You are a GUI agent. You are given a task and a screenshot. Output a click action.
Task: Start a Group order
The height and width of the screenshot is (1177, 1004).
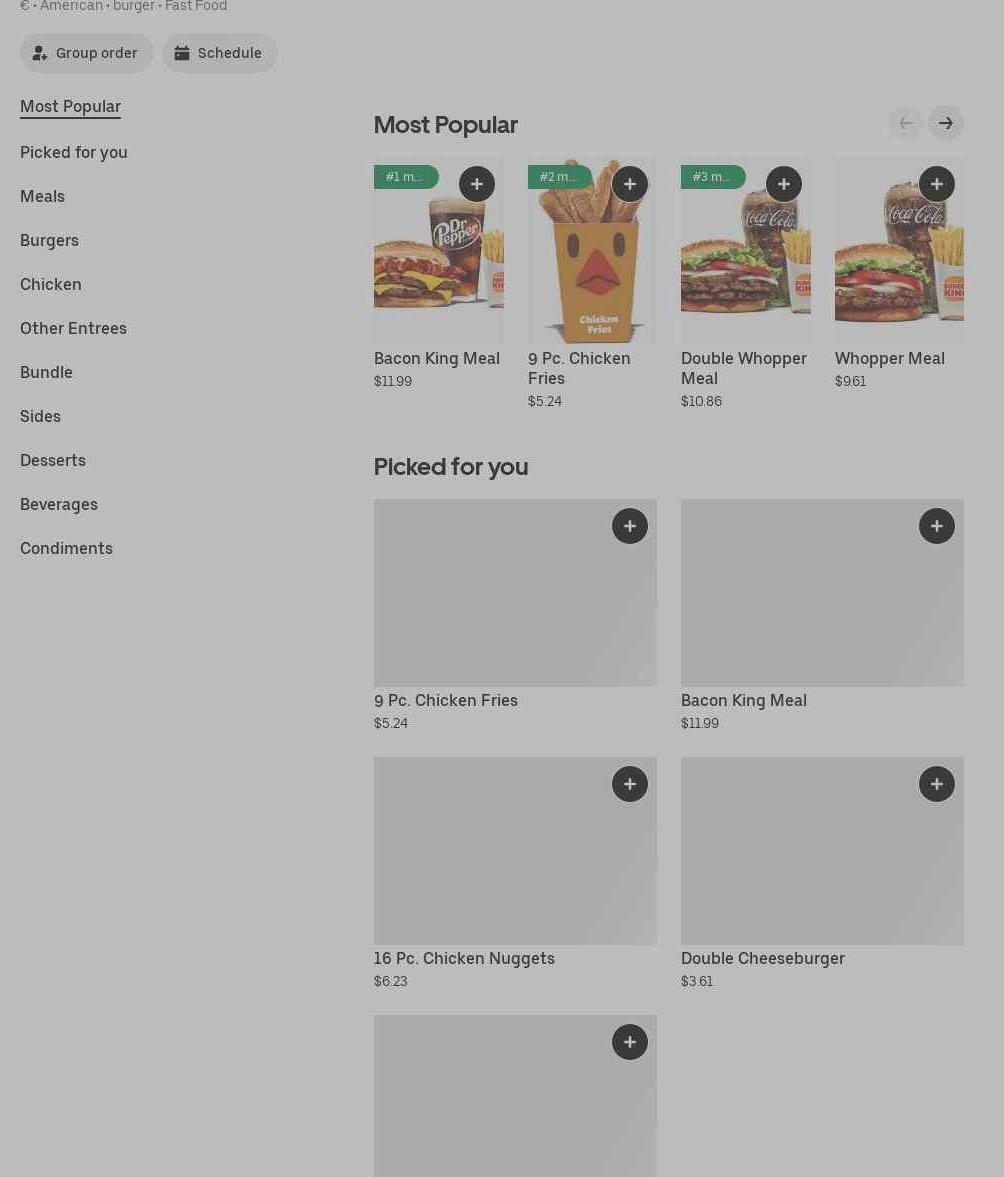[87, 53]
